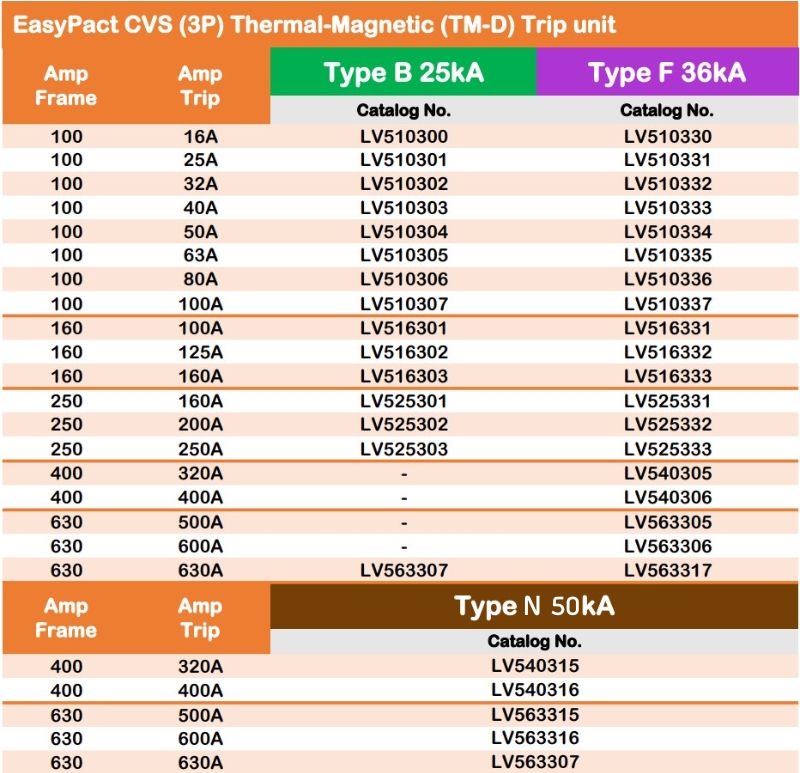Click catalog number LV525331

click(667, 401)
